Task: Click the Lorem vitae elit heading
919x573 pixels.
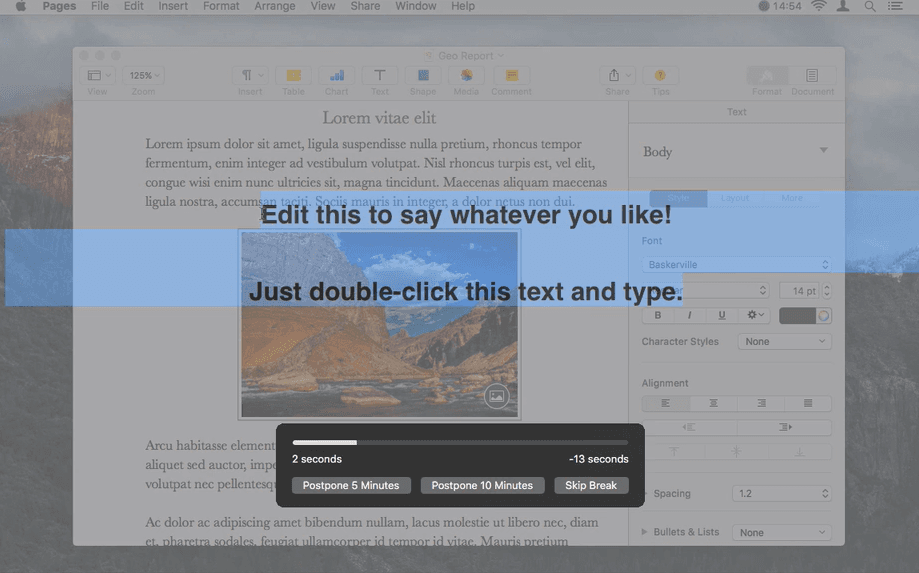Action: 379,118
